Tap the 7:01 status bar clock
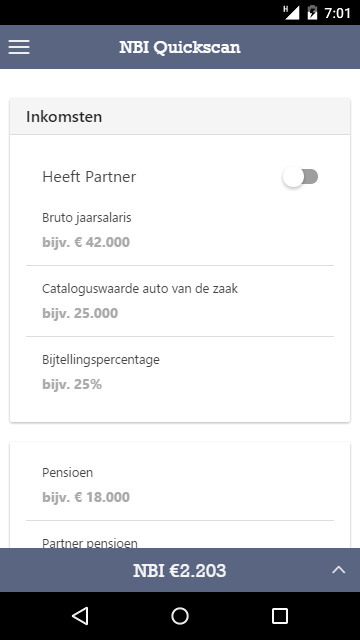The width and height of the screenshot is (360, 640). click(x=337, y=13)
